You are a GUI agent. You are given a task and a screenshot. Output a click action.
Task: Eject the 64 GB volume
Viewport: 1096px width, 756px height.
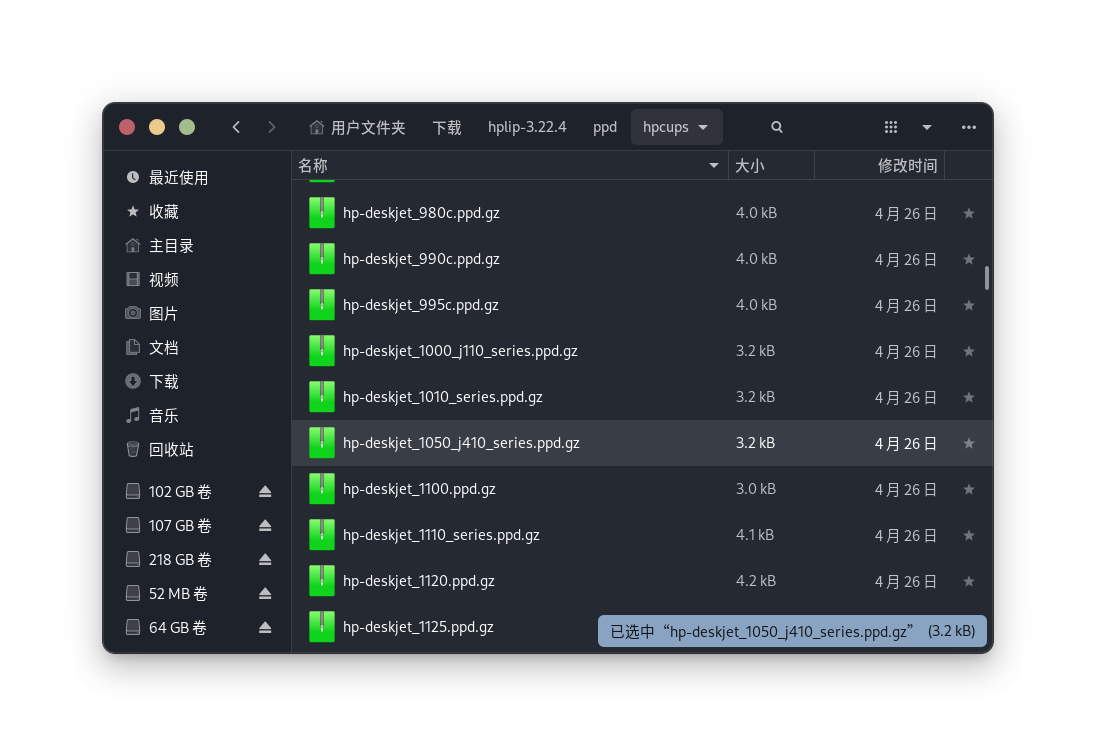[x=265, y=628]
